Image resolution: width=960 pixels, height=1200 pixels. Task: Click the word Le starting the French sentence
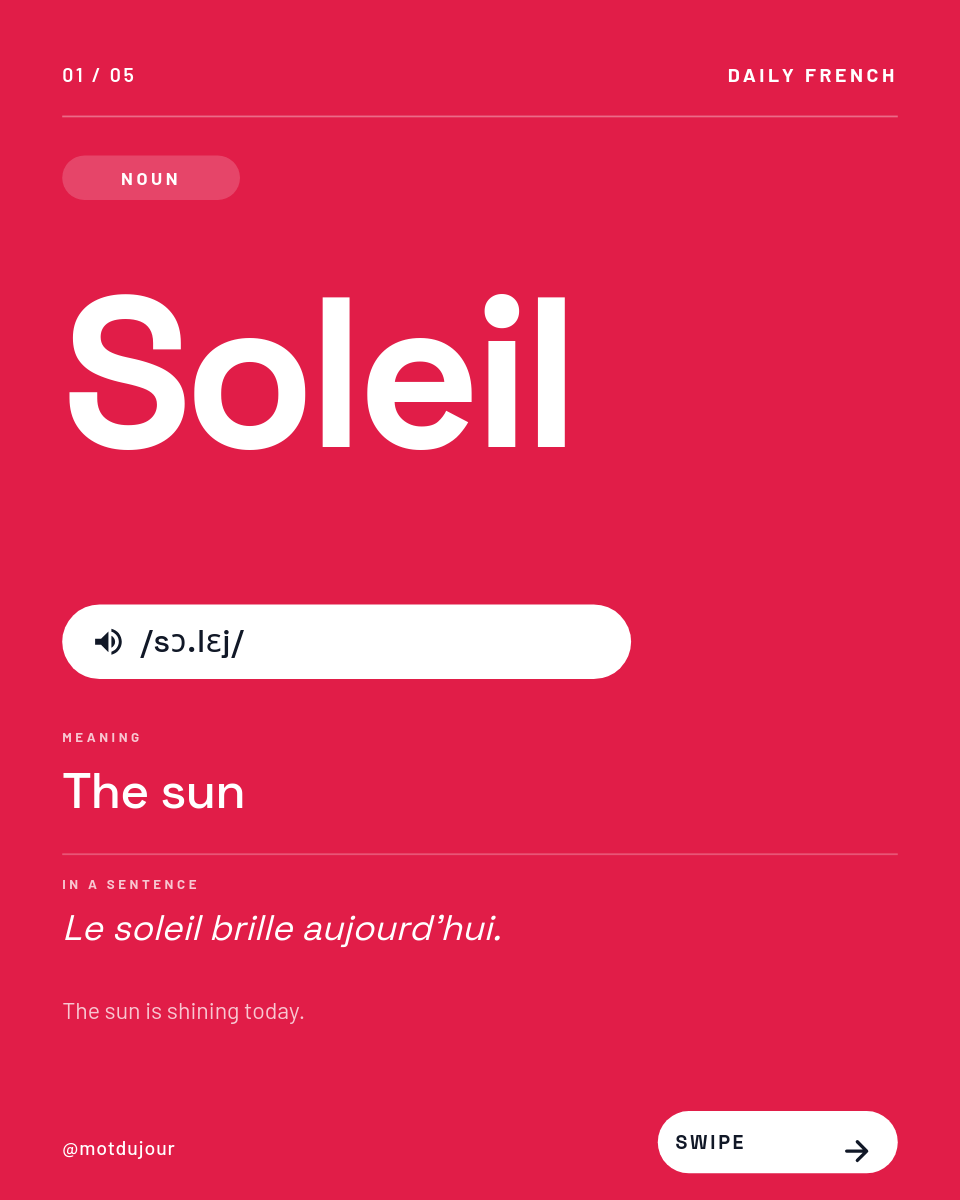(x=83, y=929)
